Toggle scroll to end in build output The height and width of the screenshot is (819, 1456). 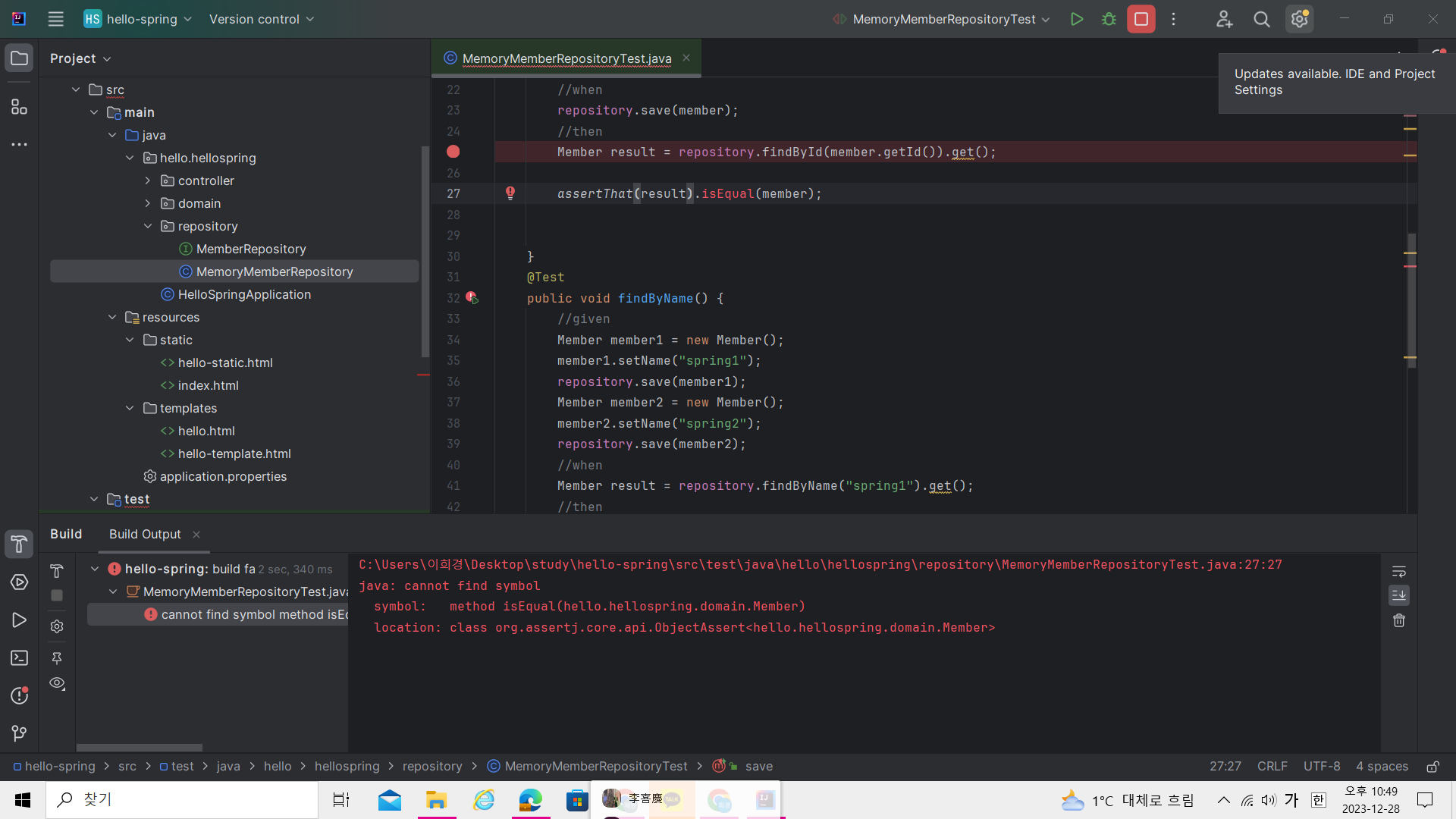1399,595
